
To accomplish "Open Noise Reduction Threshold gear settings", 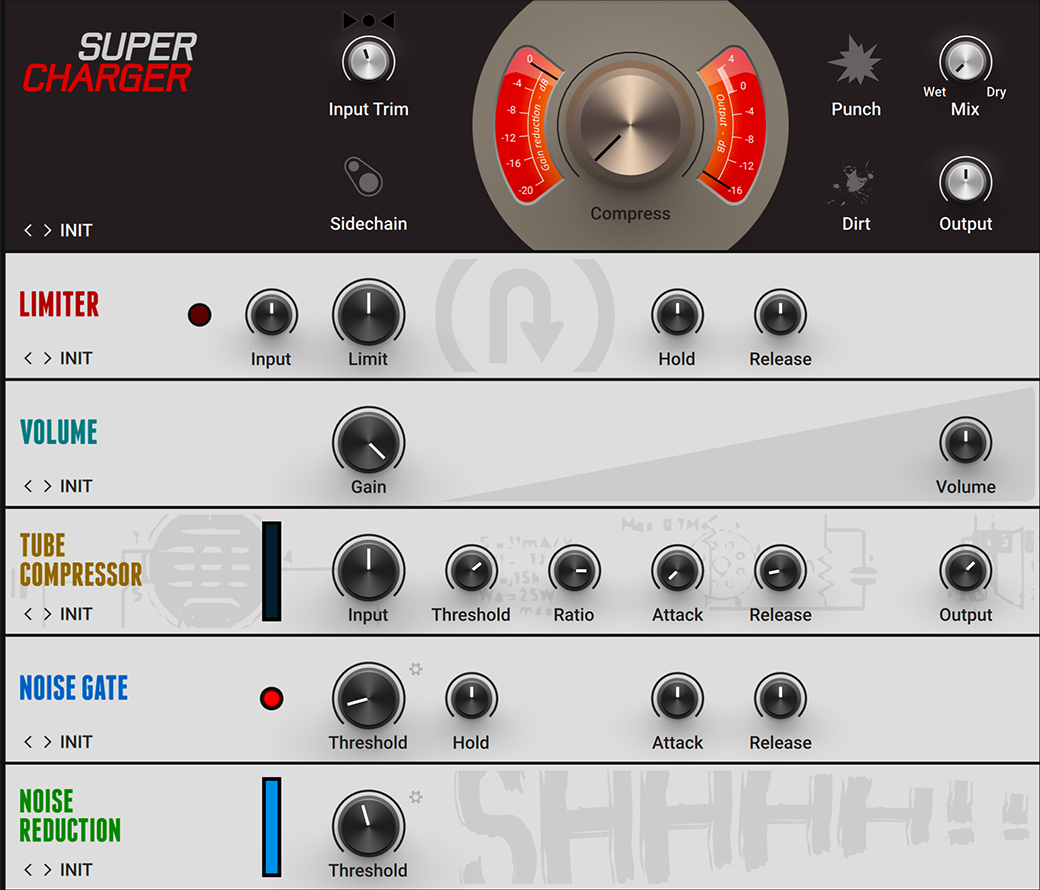I will click(416, 797).
